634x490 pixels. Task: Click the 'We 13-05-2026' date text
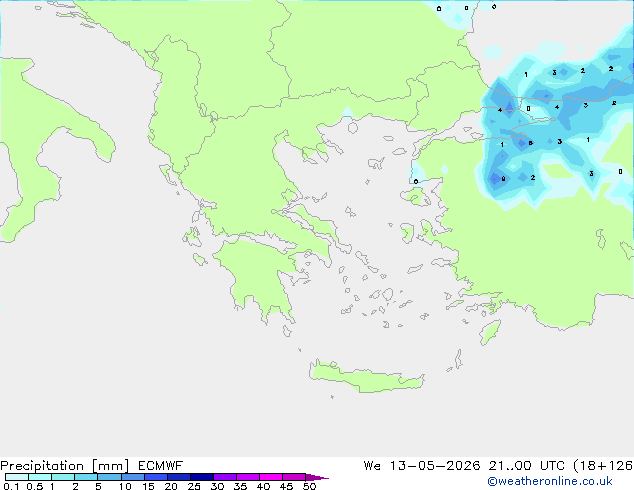(x=422, y=466)
